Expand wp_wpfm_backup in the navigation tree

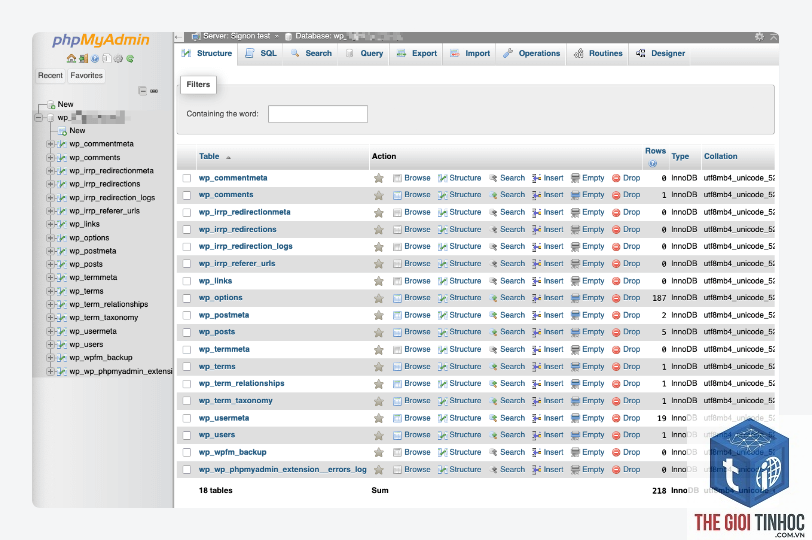tap(50, 358)
